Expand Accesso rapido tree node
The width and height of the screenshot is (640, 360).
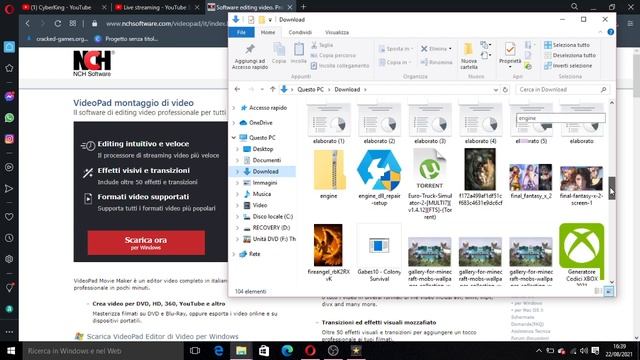point(234,108)
